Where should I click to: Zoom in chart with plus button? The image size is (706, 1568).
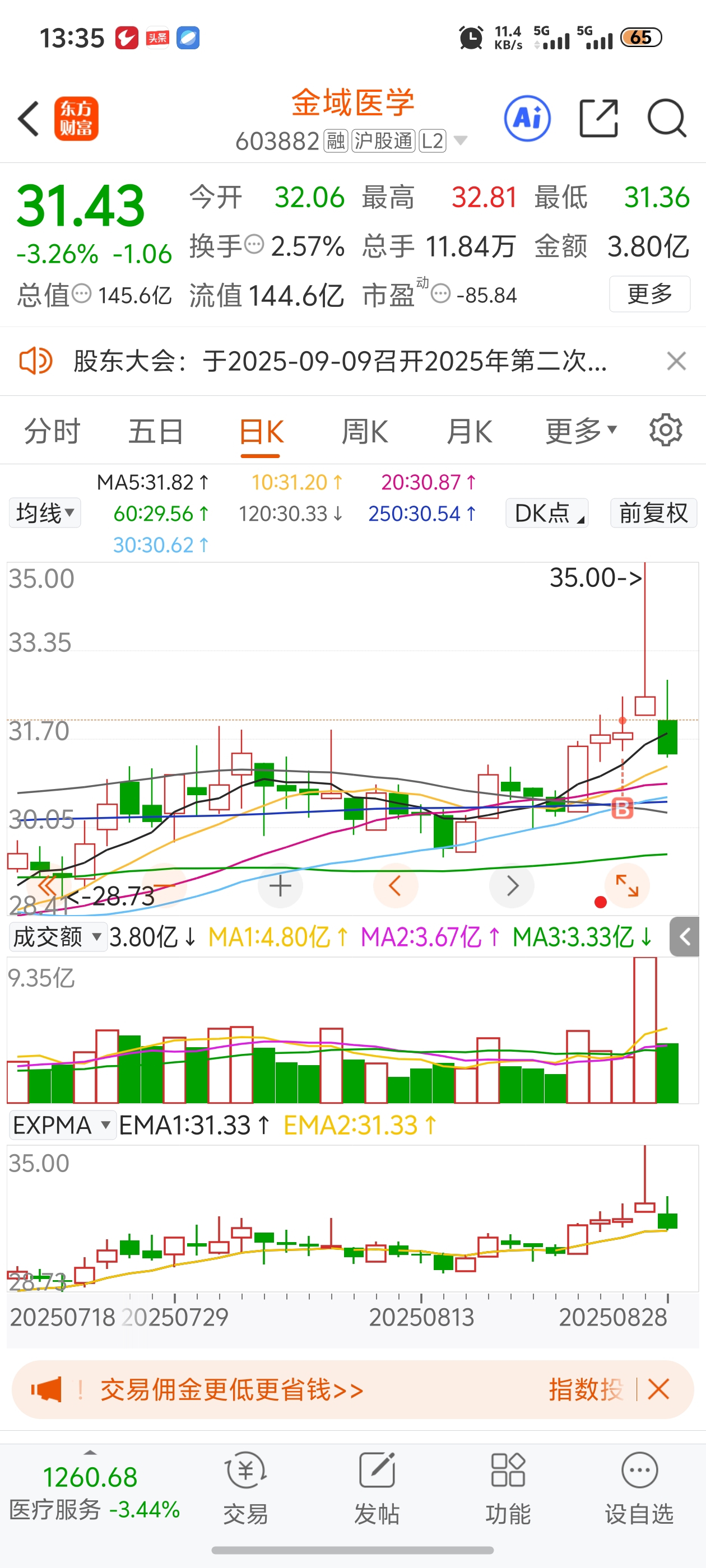280,886
